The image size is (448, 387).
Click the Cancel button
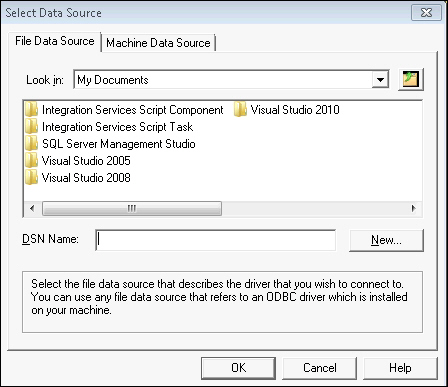(x=320, y=368)
